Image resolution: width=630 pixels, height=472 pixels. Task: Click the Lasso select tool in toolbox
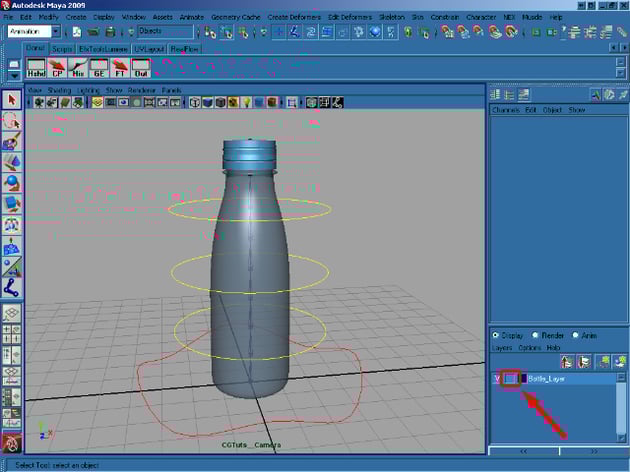[12, 121]
